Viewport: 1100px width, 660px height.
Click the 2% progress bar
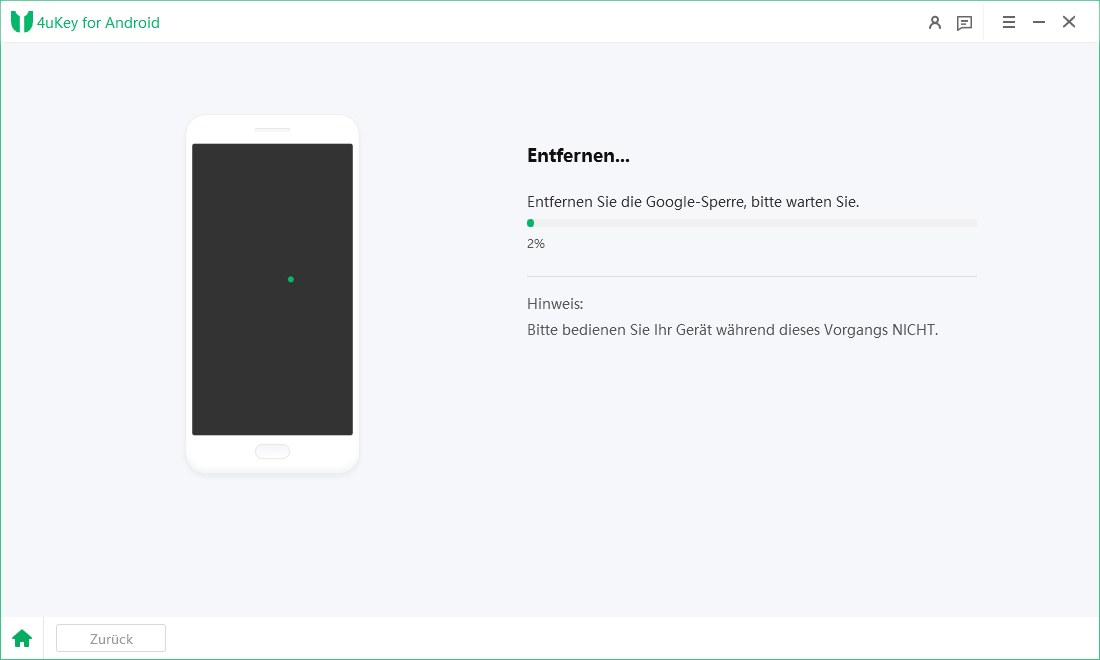tap(750, 222)
